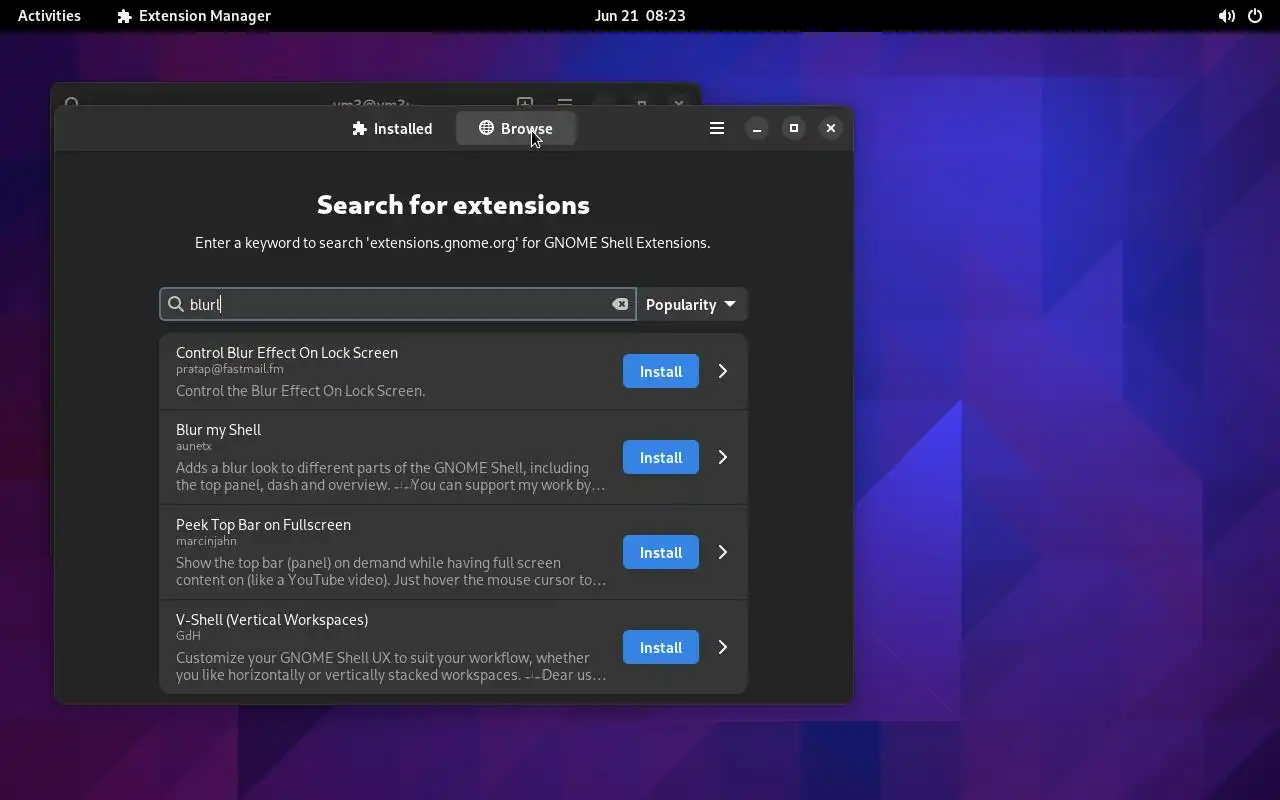
Task: Maximize the Extension Manager window
Action: [x=794, y=128]
